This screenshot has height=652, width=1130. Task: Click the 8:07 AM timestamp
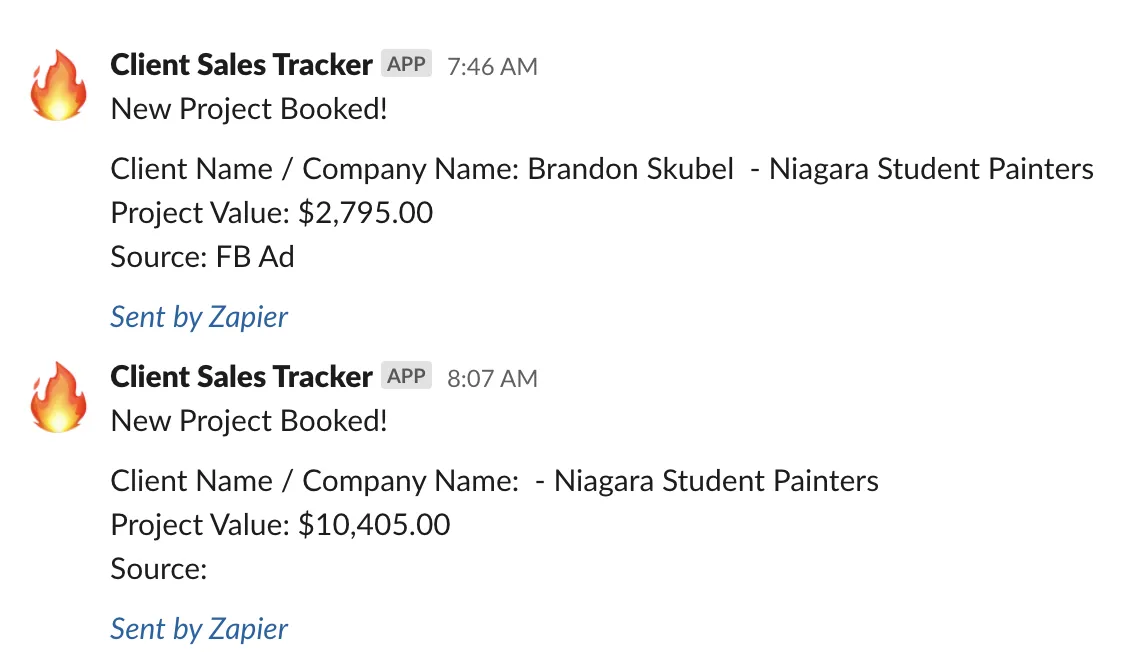pyautogui.click(x=492, y=378)
